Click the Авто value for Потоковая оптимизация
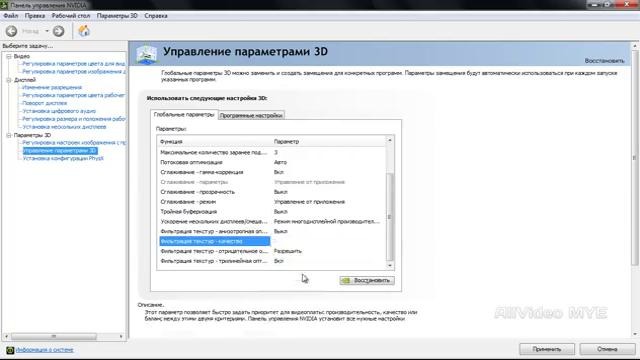The width and height of the screenshot is (640, 360). click(x=280, y=162)
